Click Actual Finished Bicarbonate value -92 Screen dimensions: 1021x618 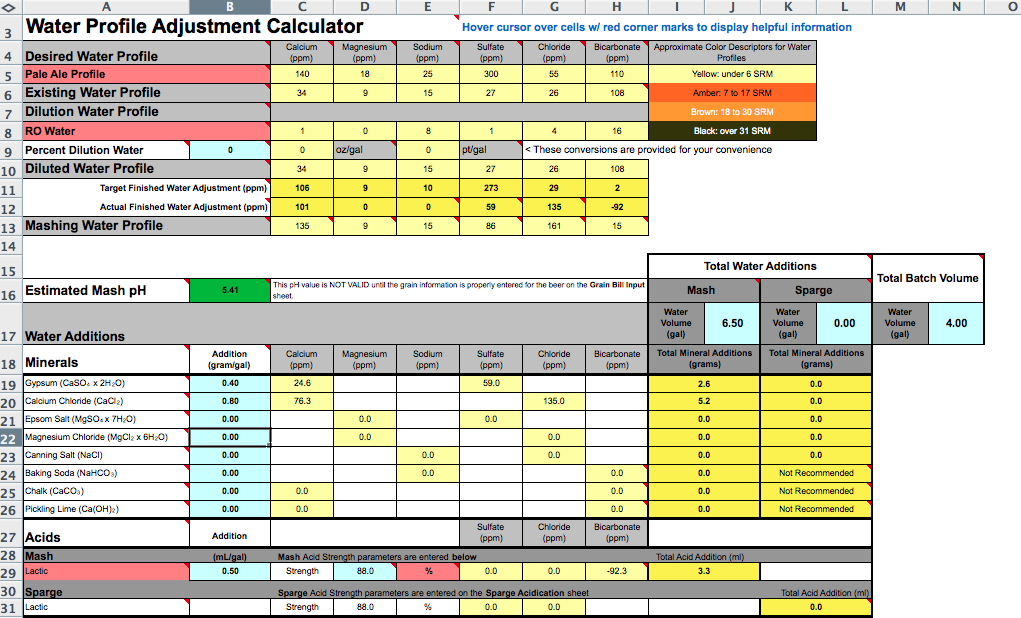point(617,207)
